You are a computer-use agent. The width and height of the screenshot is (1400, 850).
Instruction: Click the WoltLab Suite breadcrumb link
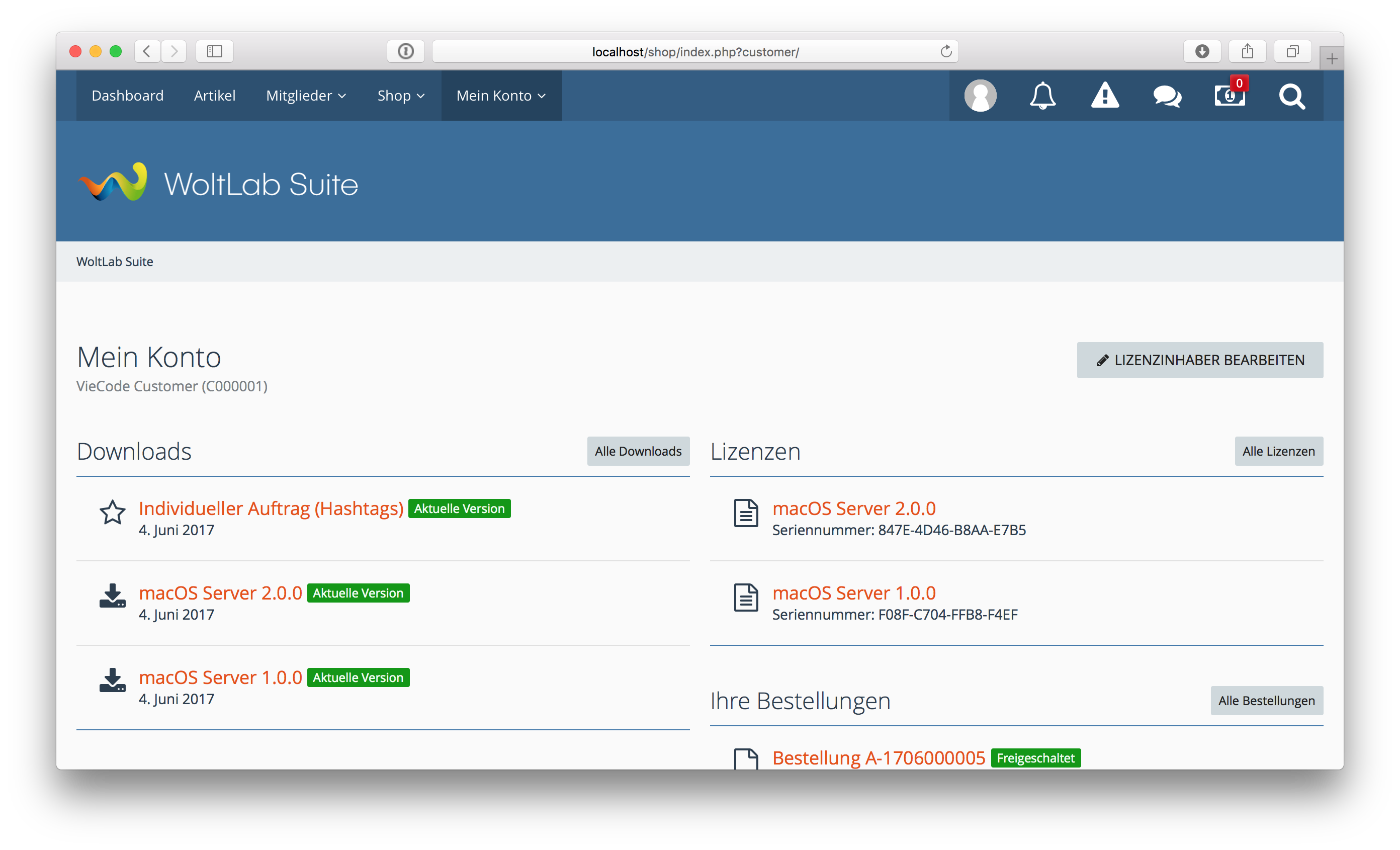pyautogui.click(x=115, y=262)
